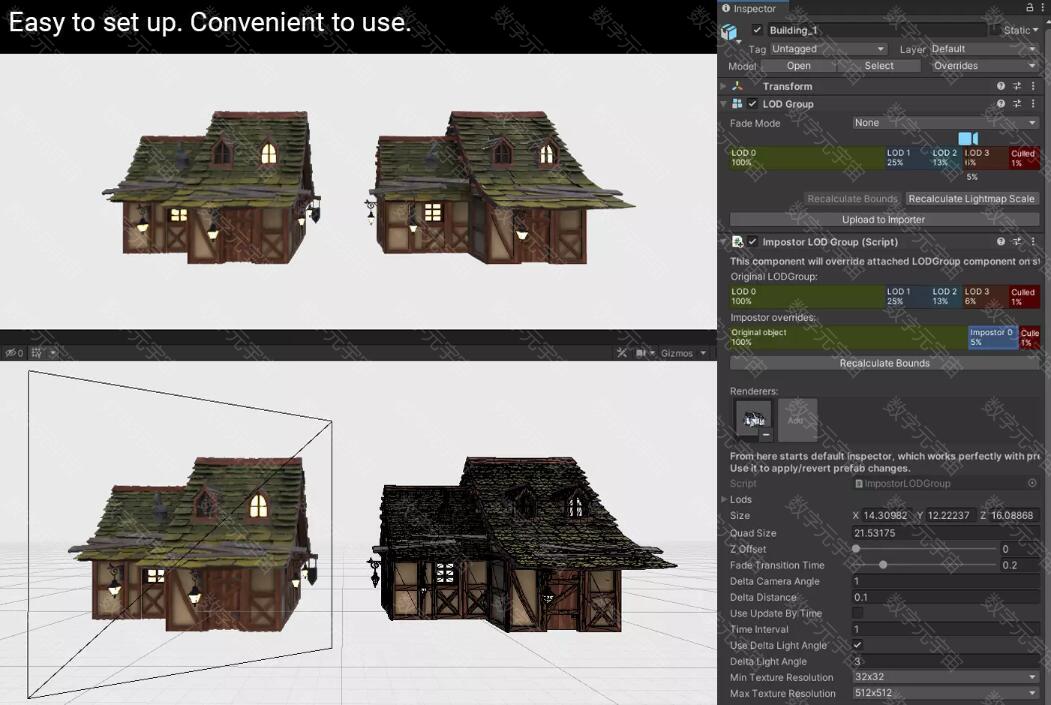The height and width of the screenshot is (705, 1051).
Task: Click the Inspector lock icon
Action: coord(1029,8)
